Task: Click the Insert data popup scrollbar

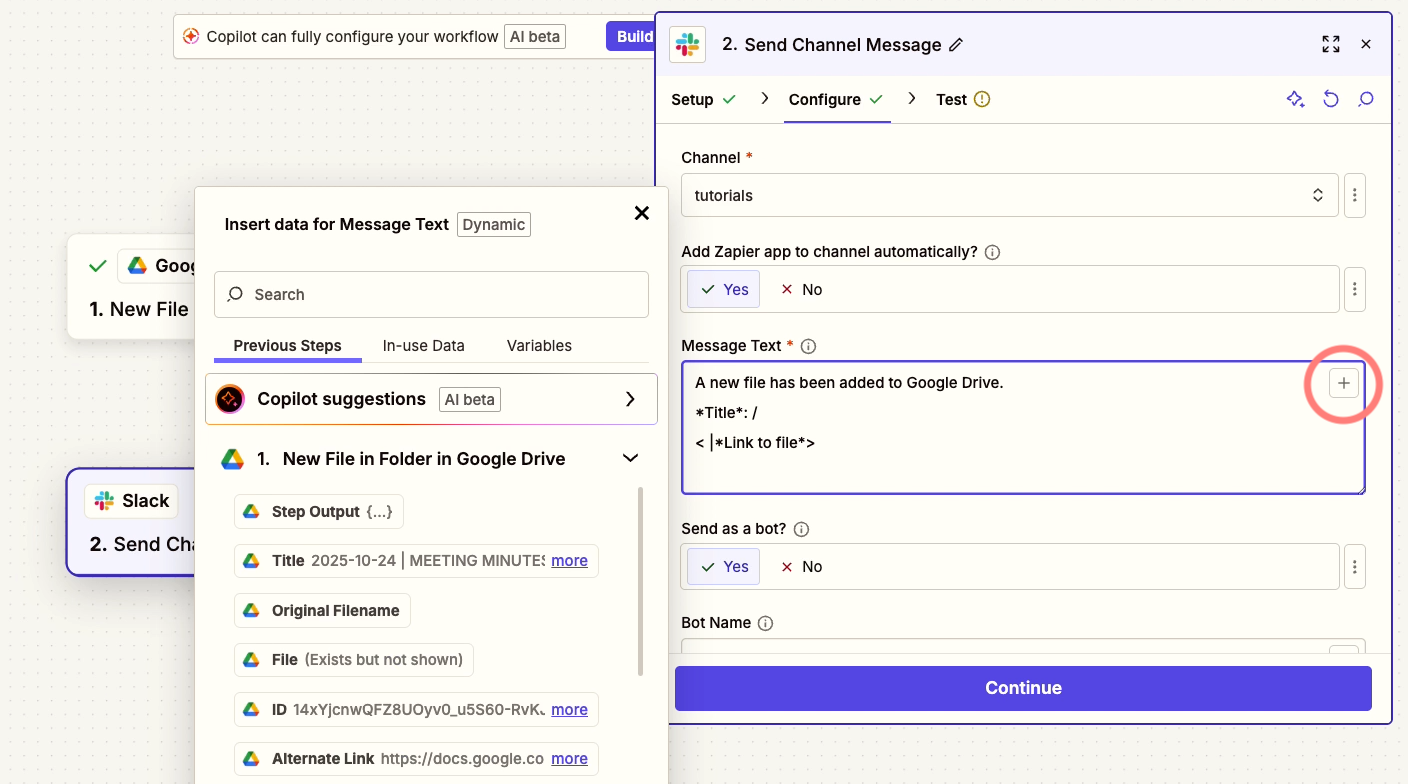Action: [640, 581]
